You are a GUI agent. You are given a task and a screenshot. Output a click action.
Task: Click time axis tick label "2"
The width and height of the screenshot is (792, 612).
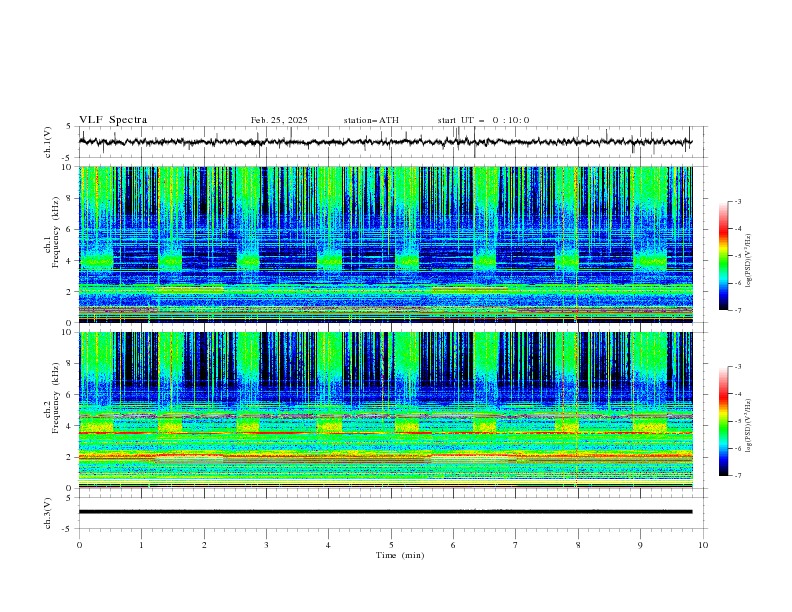pyautogui.click(x=204, y=545)
